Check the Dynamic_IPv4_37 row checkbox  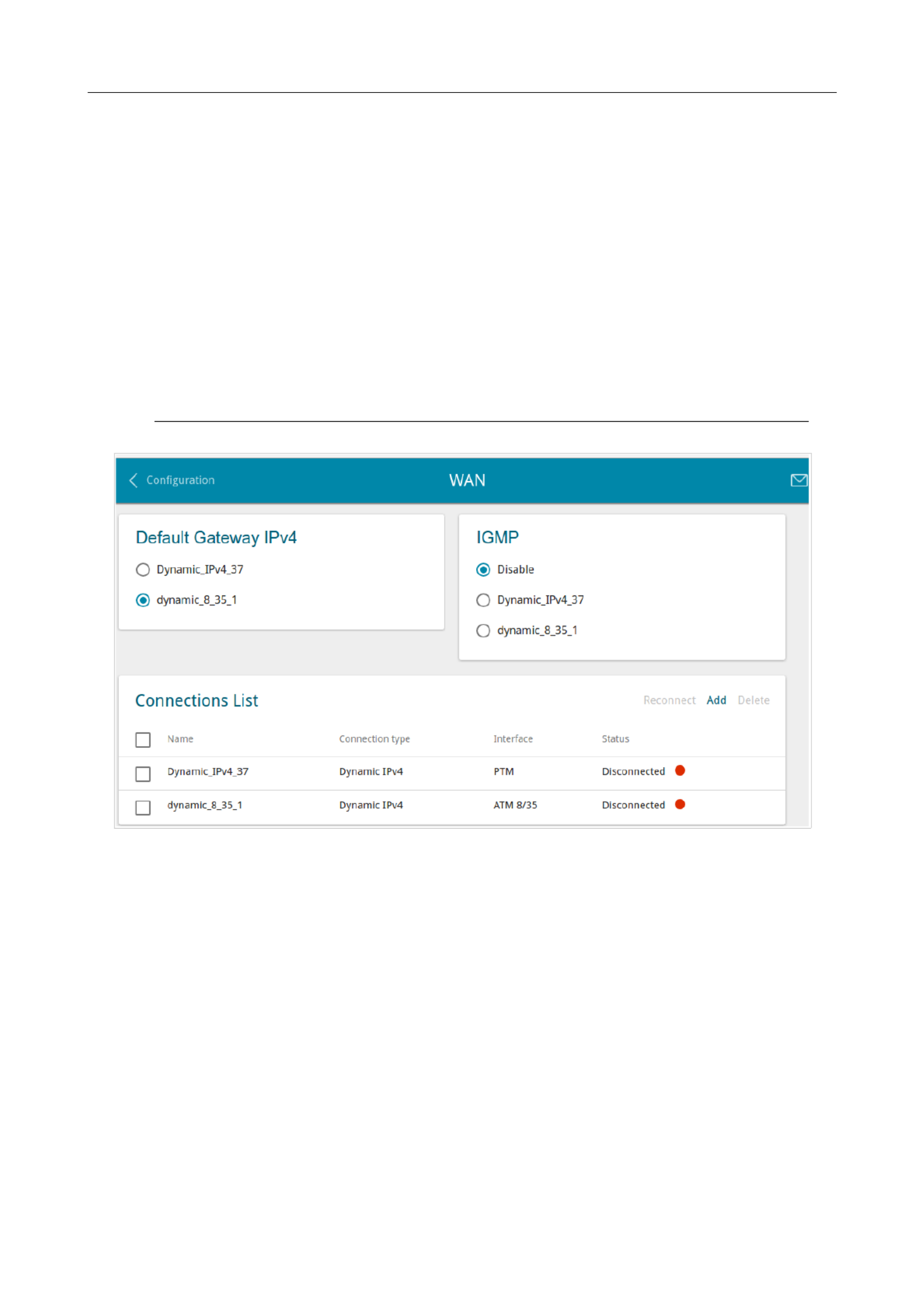(x=142, y=774)
